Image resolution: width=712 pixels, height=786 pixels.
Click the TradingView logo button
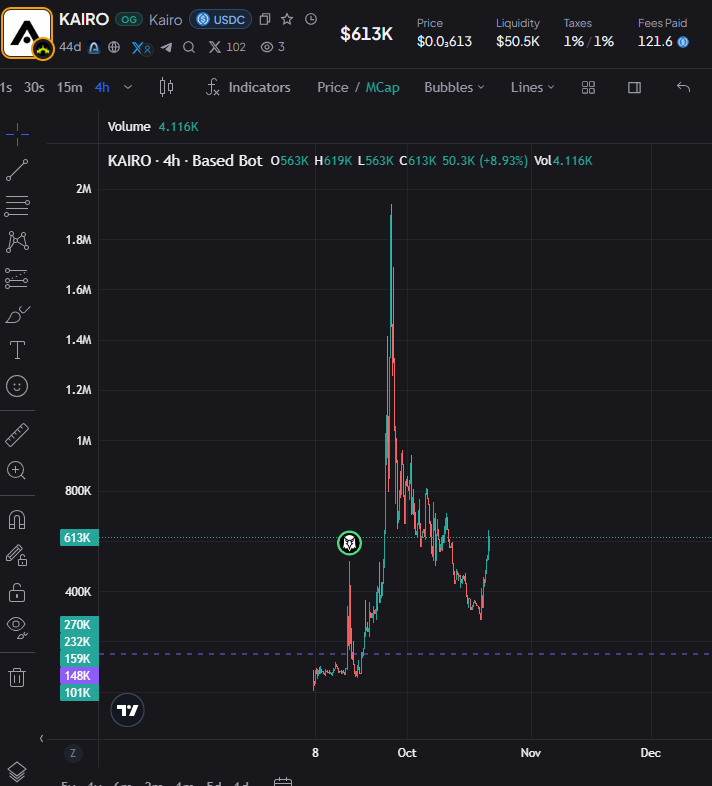coord(127,710)
